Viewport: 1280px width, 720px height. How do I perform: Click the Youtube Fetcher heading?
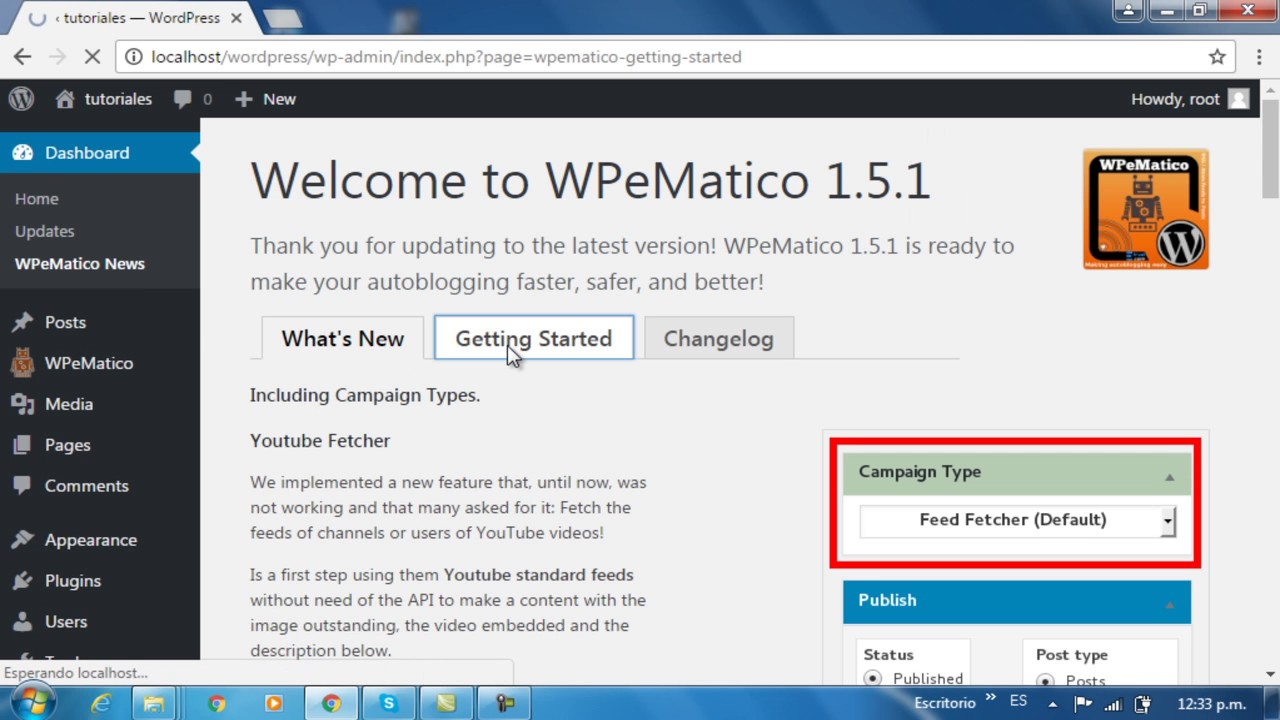[320, 440]
